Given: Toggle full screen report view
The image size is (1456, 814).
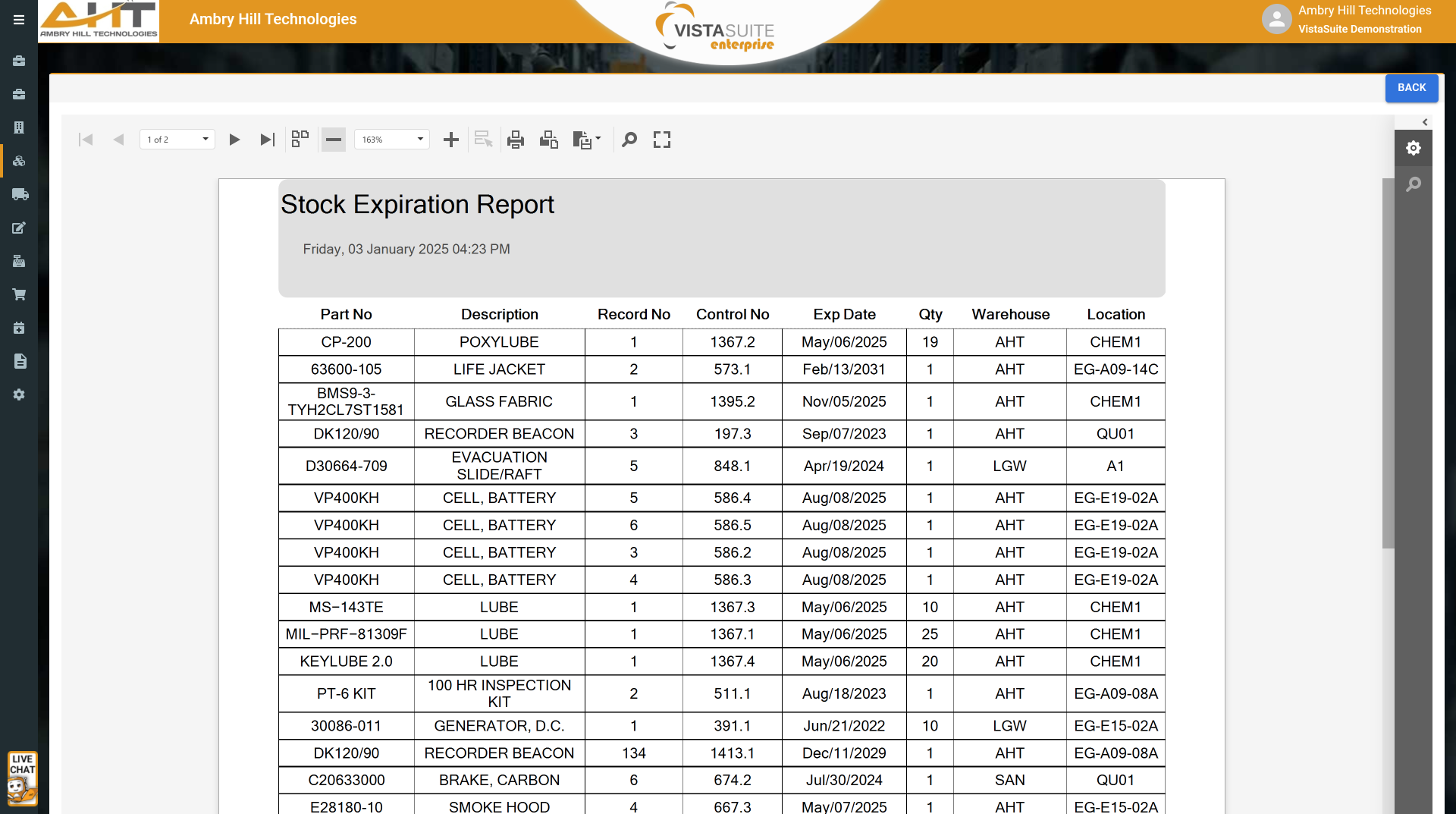Looking at the screenshot, I should coord(662,140).
